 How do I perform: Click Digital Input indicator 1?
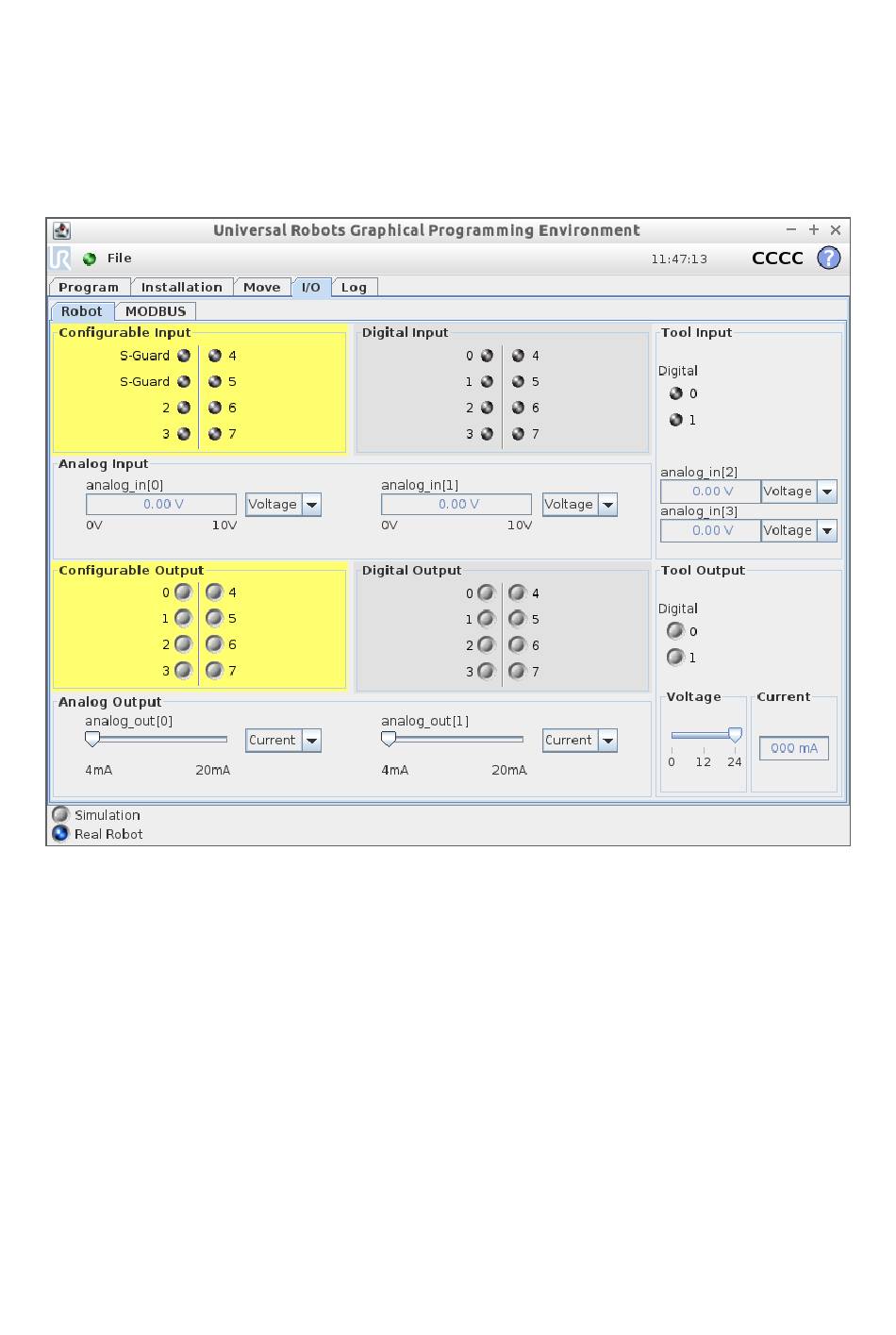click(487, 382)
